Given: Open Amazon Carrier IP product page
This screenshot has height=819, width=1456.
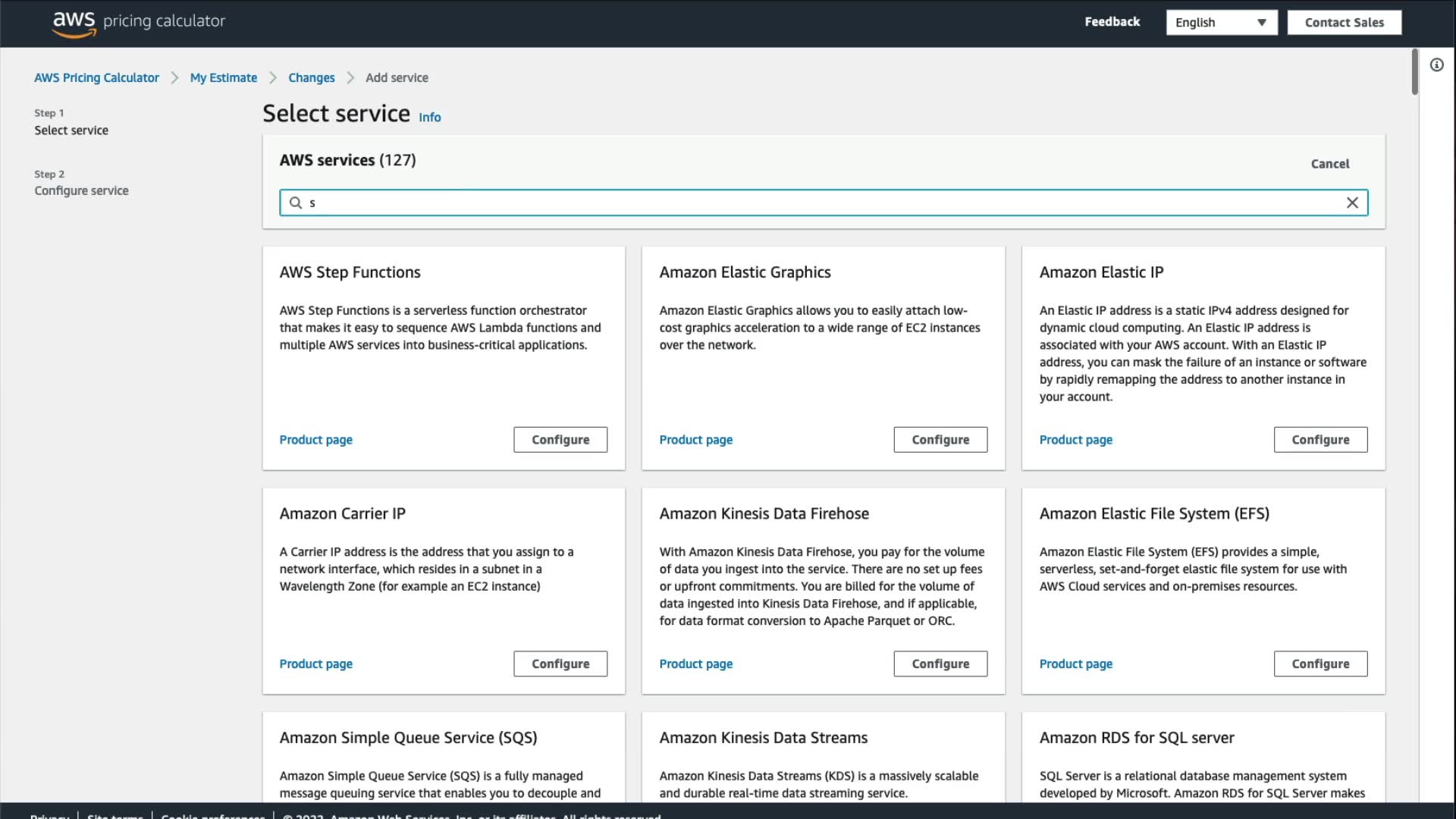Looking at the screenshot, I should (x=315, y=664).
